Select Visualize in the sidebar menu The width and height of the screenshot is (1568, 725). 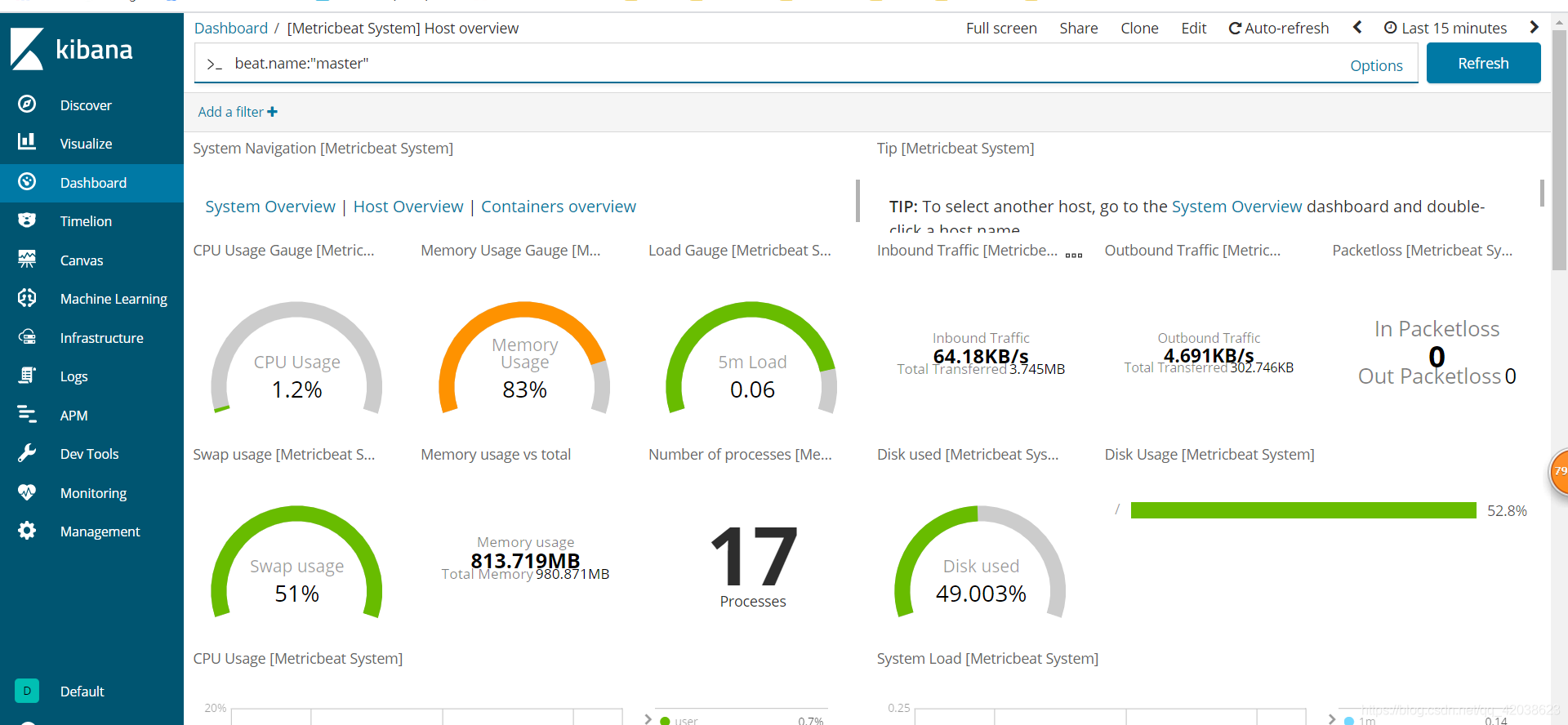tap(86, 144)
